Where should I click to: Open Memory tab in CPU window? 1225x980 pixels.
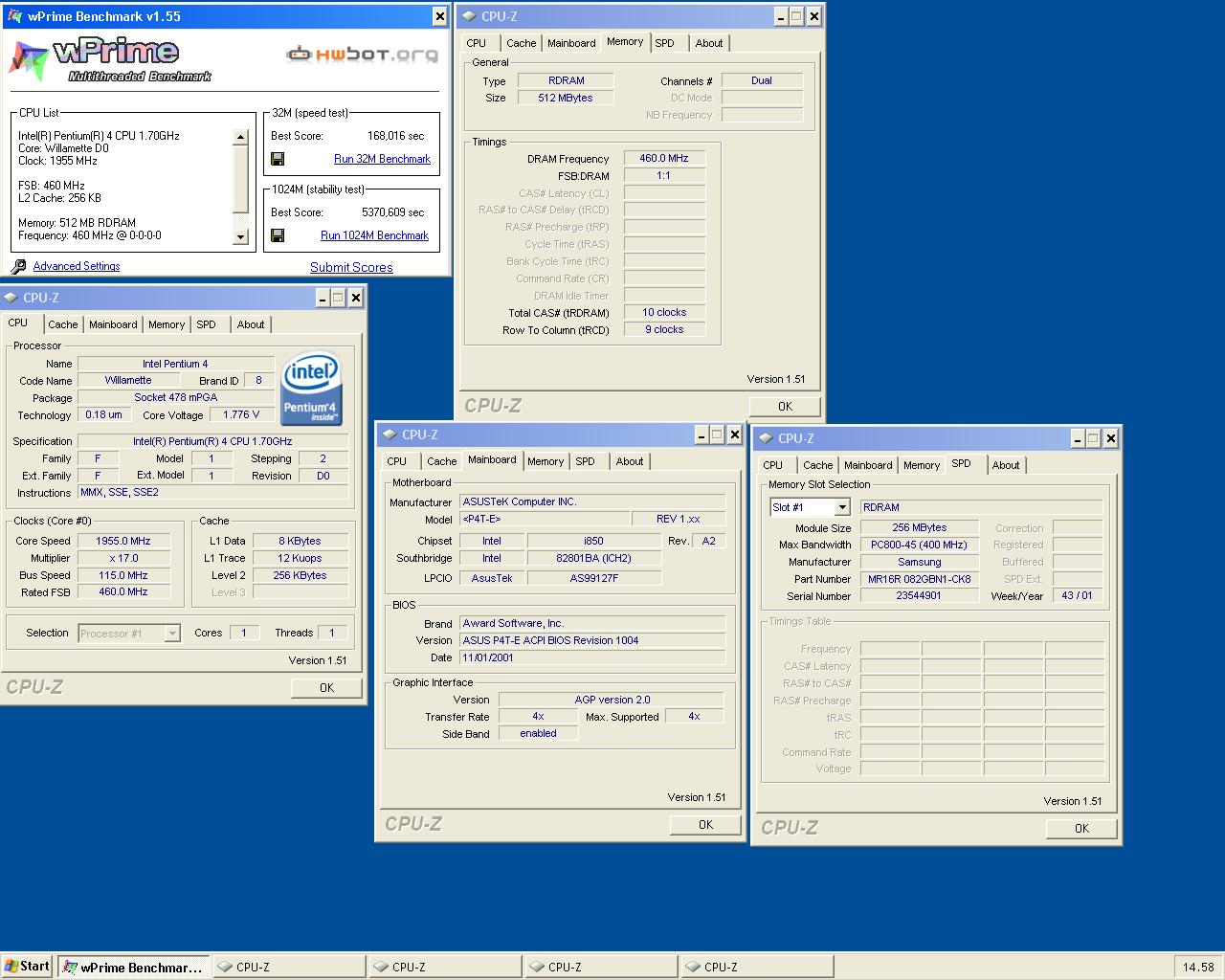point(167,324)
